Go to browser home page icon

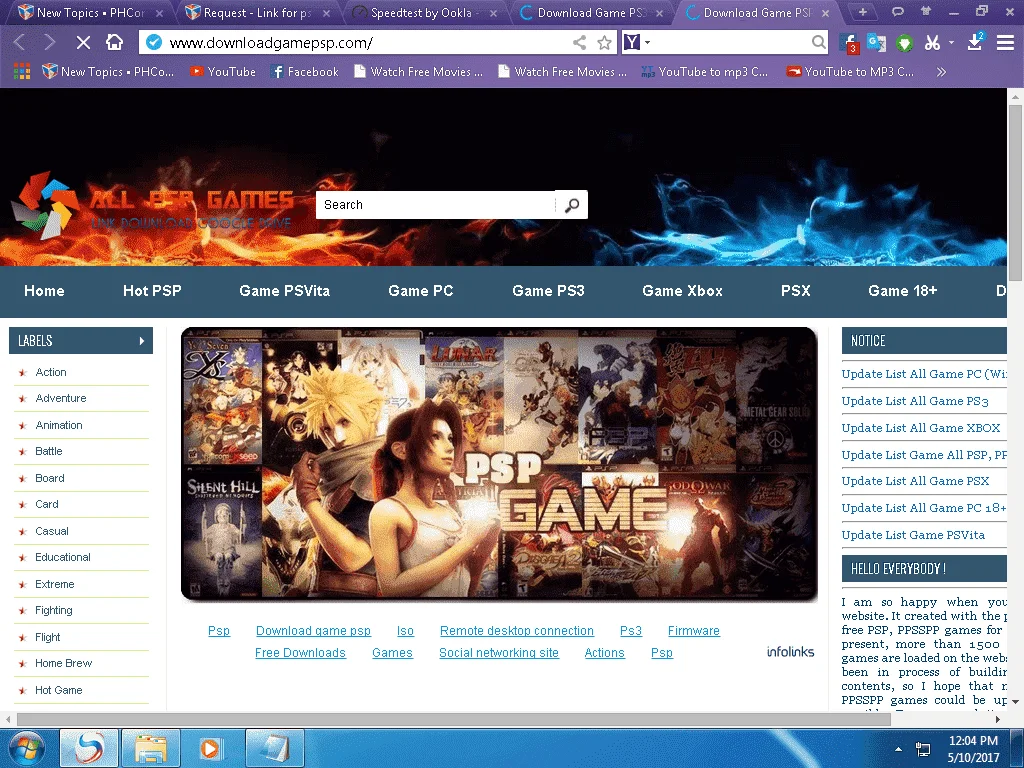coord(114,42)
